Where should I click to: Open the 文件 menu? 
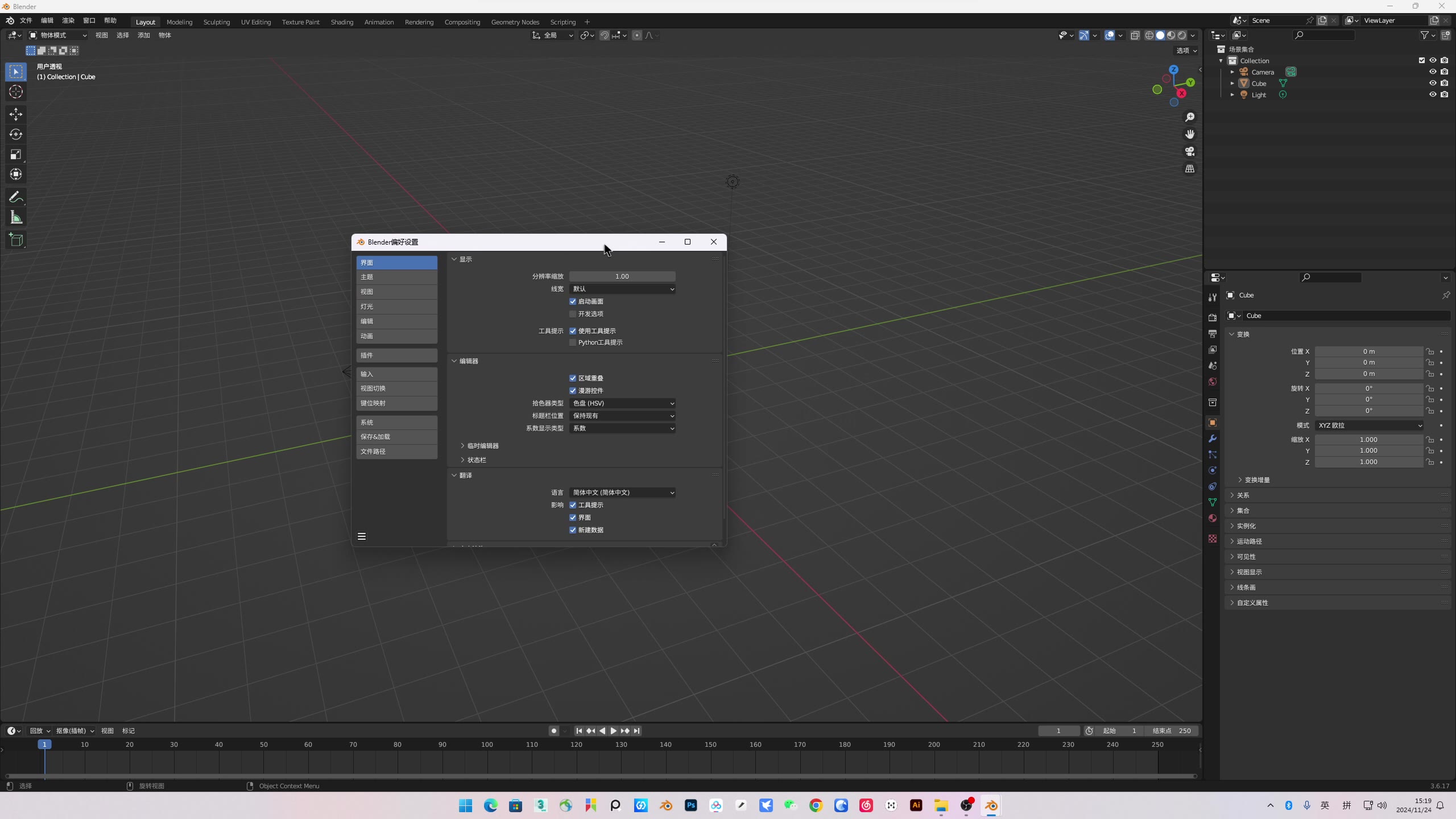point(26,20)
